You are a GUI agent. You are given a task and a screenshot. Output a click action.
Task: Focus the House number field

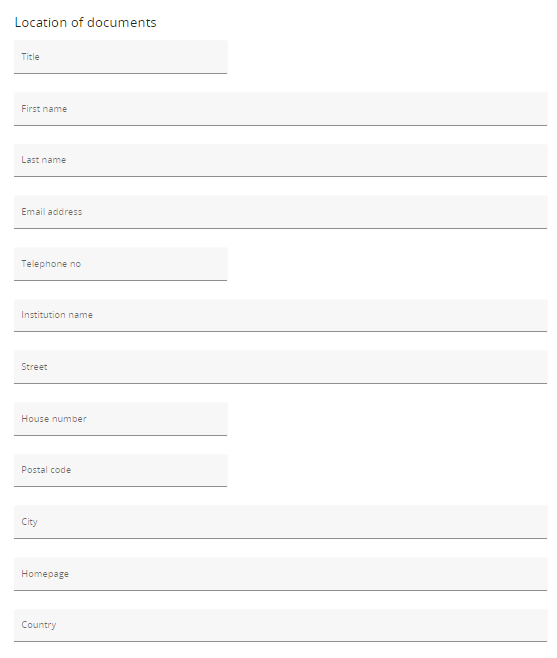(121, 419)
